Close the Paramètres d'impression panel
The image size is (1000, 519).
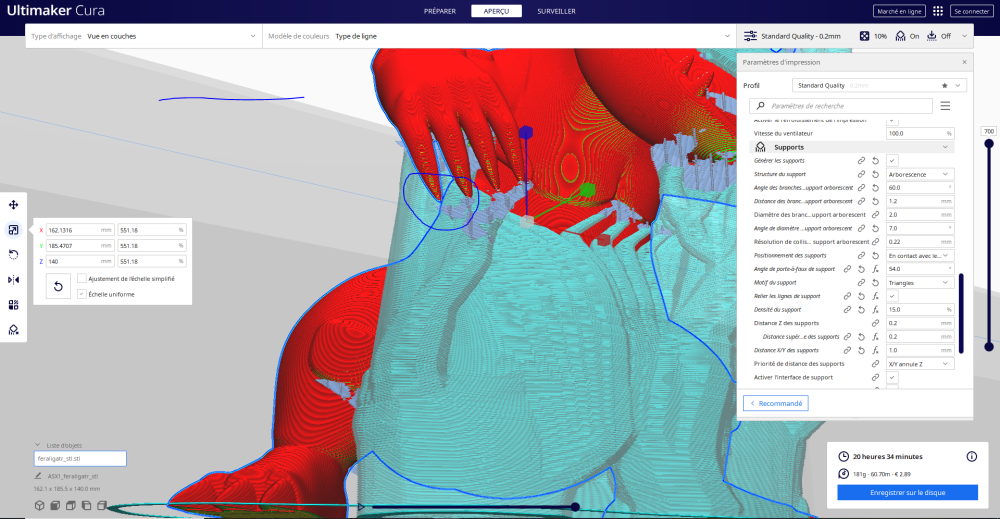pos(964,62)
